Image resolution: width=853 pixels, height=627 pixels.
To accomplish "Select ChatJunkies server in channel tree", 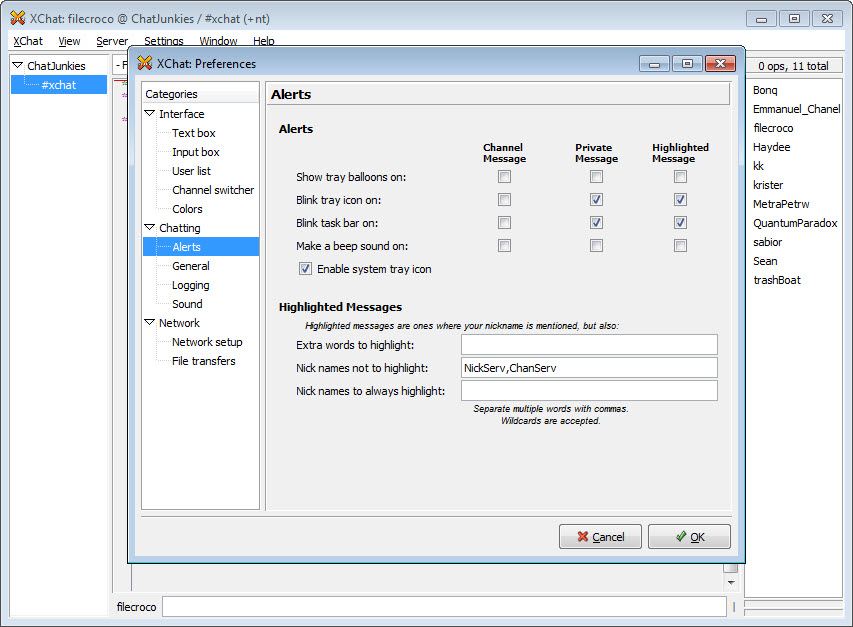I will (57, 66).
